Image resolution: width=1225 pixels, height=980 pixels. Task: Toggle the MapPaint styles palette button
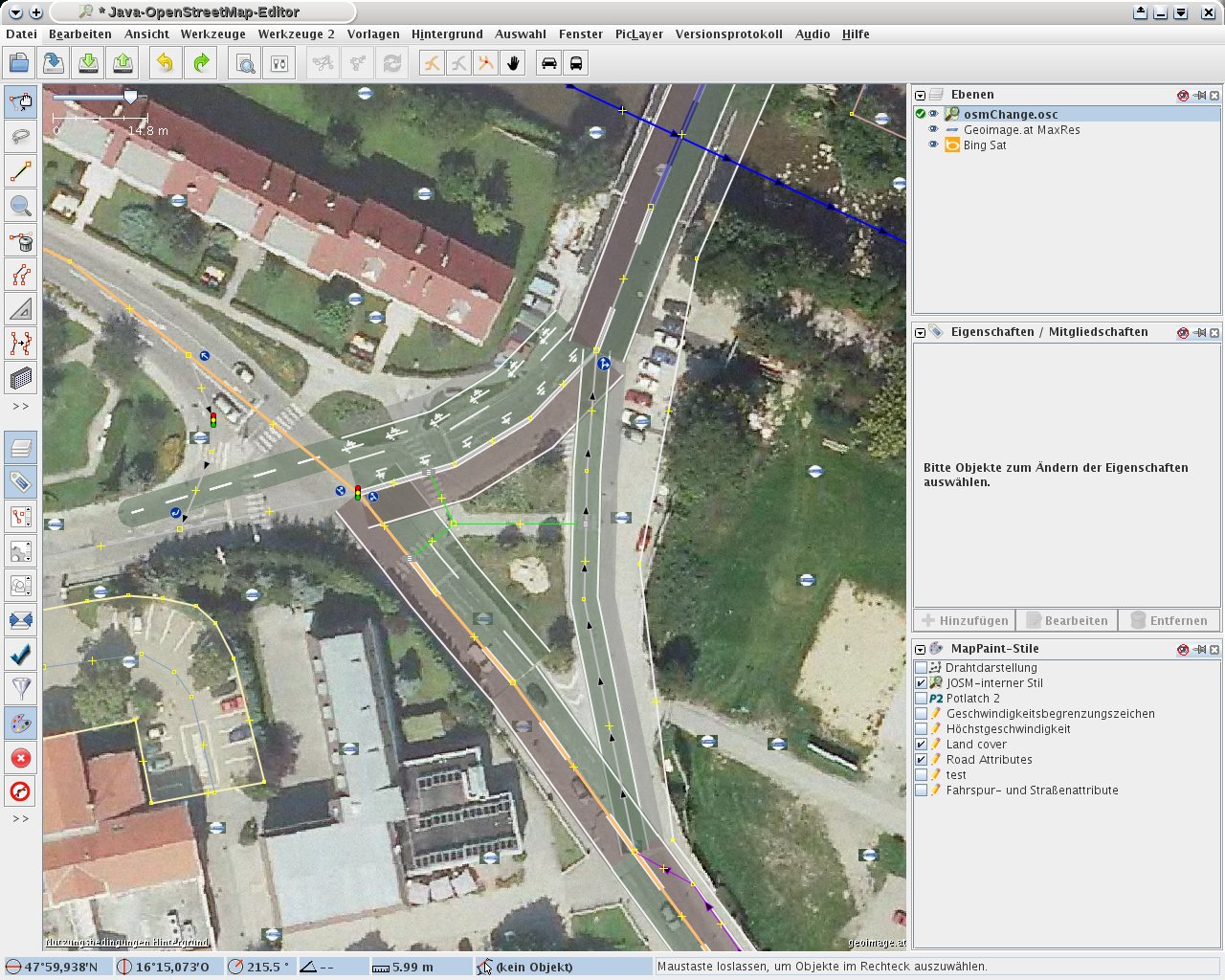point(21,723)
